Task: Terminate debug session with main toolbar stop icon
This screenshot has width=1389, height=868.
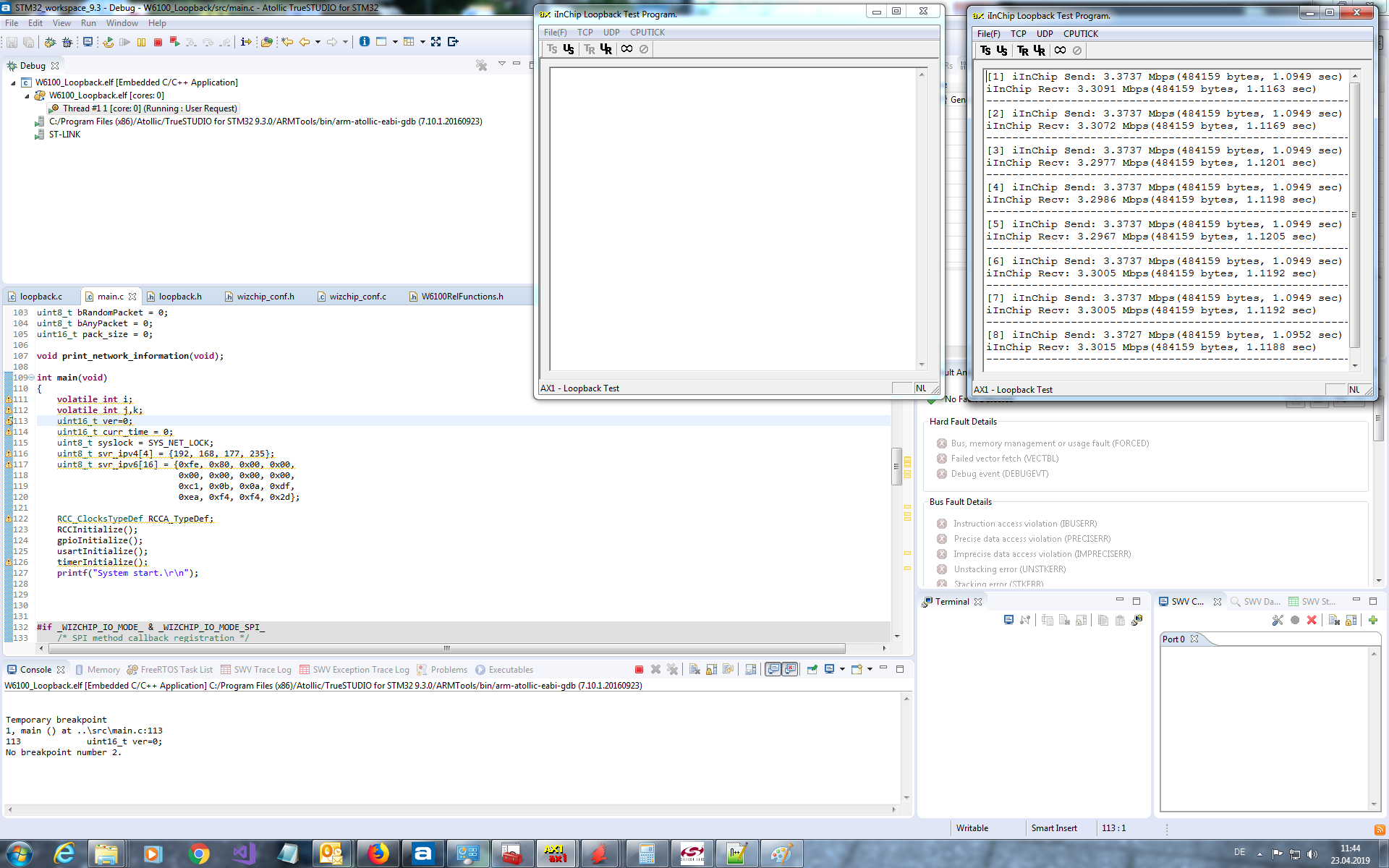Action: pyautogui.click(x=158, y=42)
